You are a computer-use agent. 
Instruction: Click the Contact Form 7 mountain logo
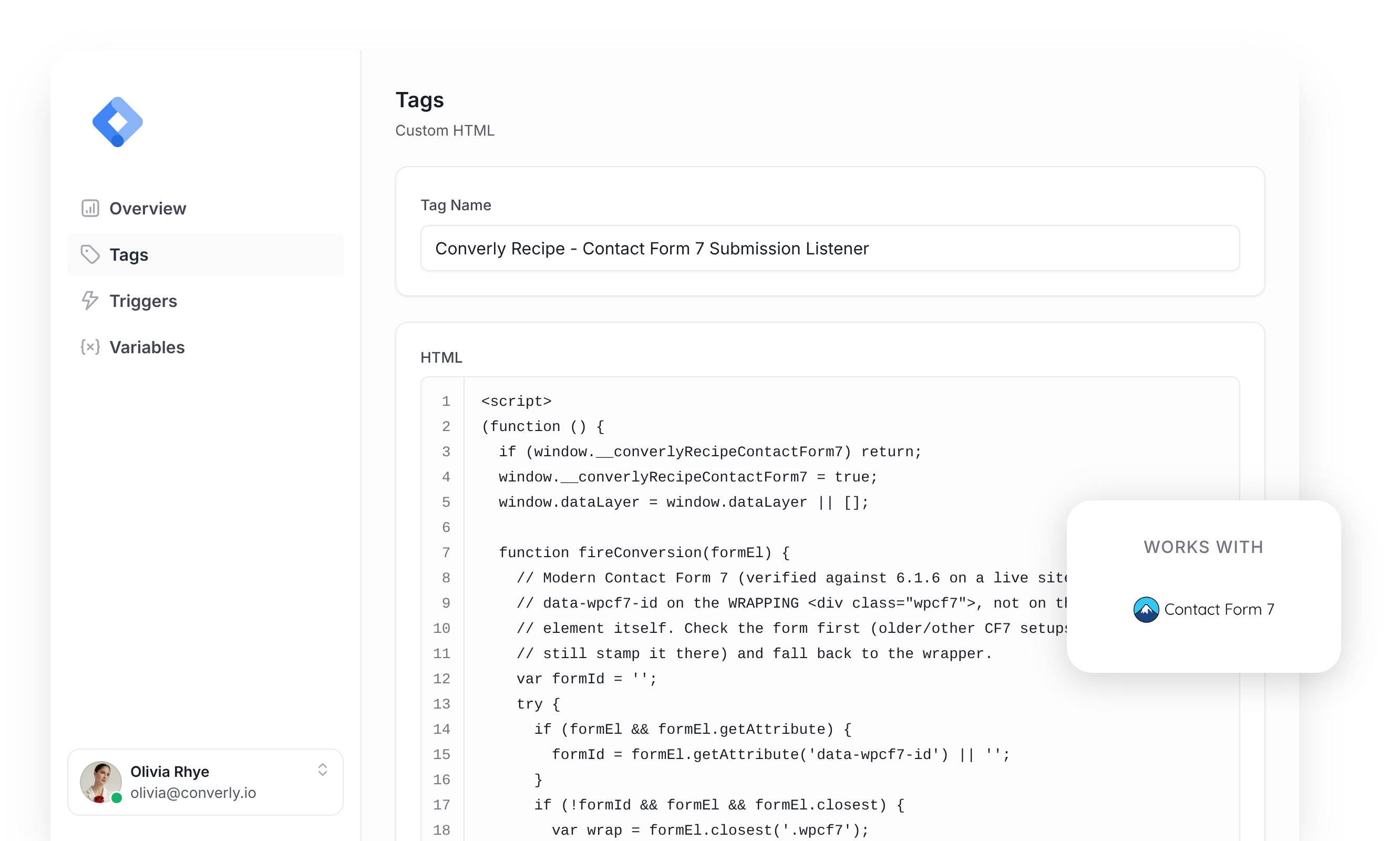[x=1146, y=610]
